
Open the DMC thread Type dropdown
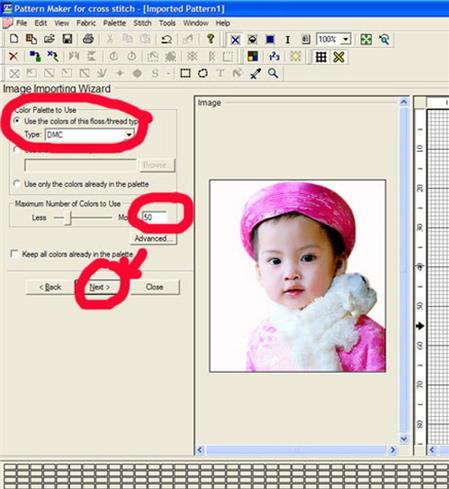pyautogui.click(x=129, y=135)
